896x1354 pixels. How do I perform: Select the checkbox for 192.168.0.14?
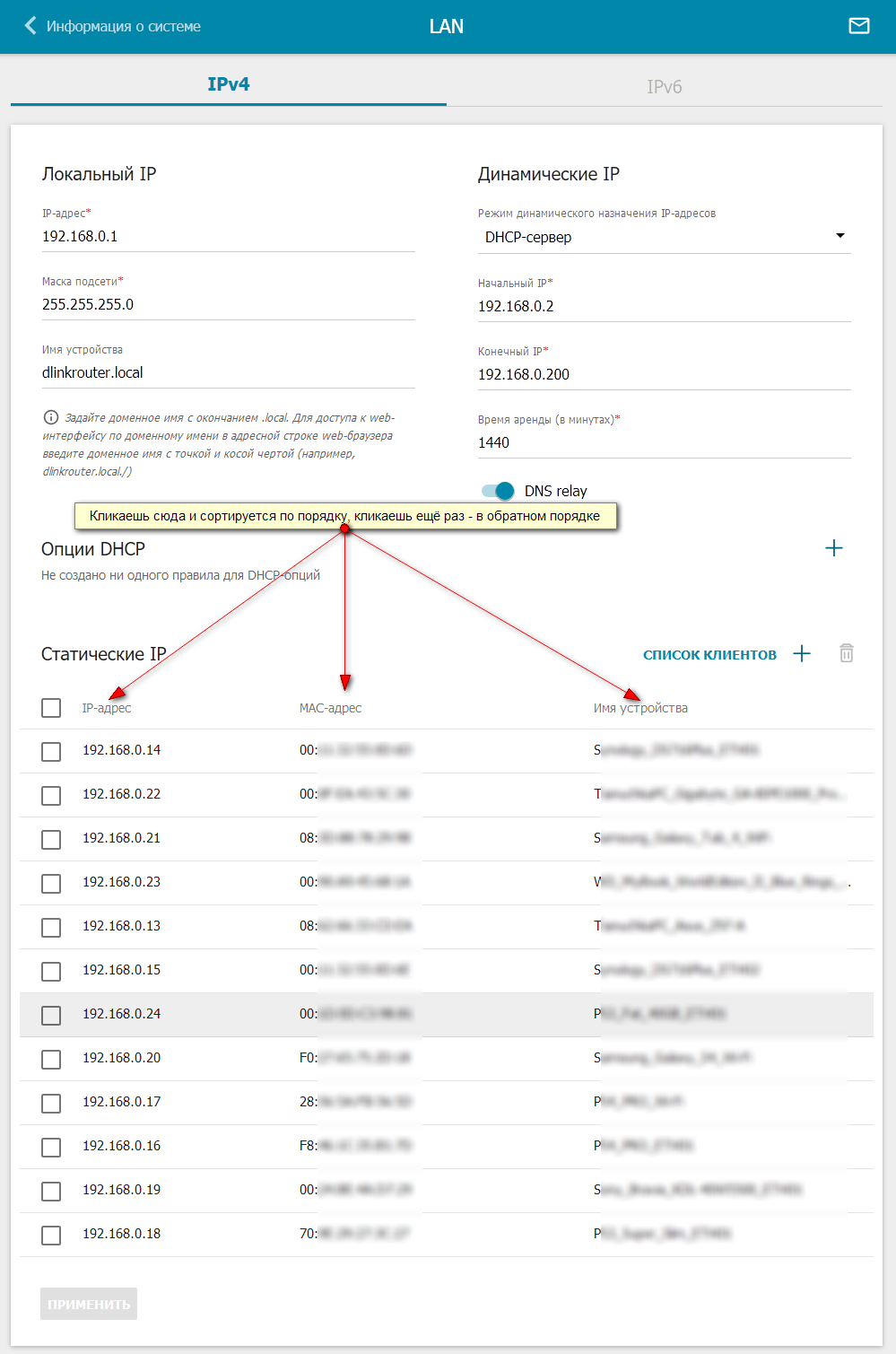click(x=51, y=751)
